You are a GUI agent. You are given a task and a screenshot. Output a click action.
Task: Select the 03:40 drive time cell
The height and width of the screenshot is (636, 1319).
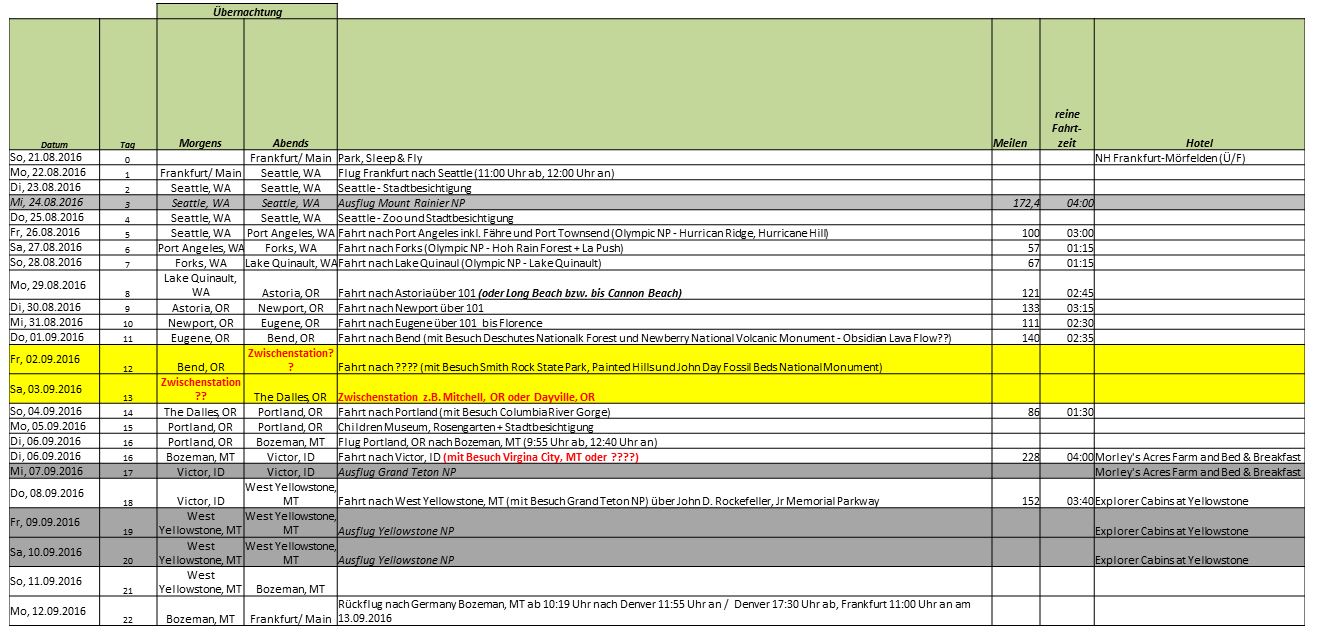click(1066, 500)
